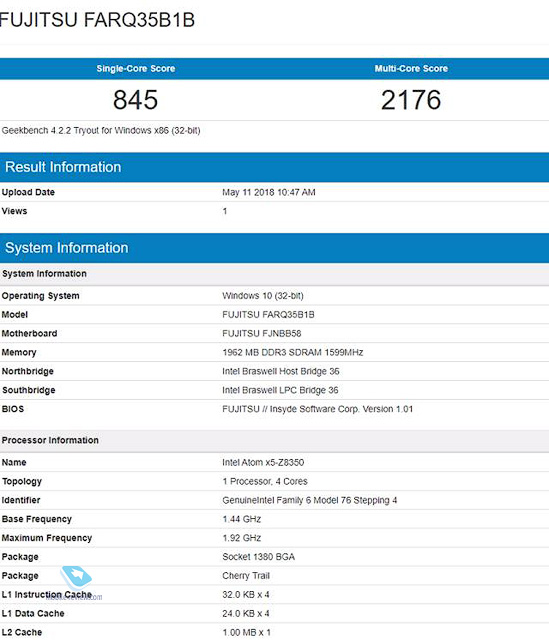Select the 1.92 GHz maximum frequency value
This screenshot has width=549, height=640.
coord(242,538)
